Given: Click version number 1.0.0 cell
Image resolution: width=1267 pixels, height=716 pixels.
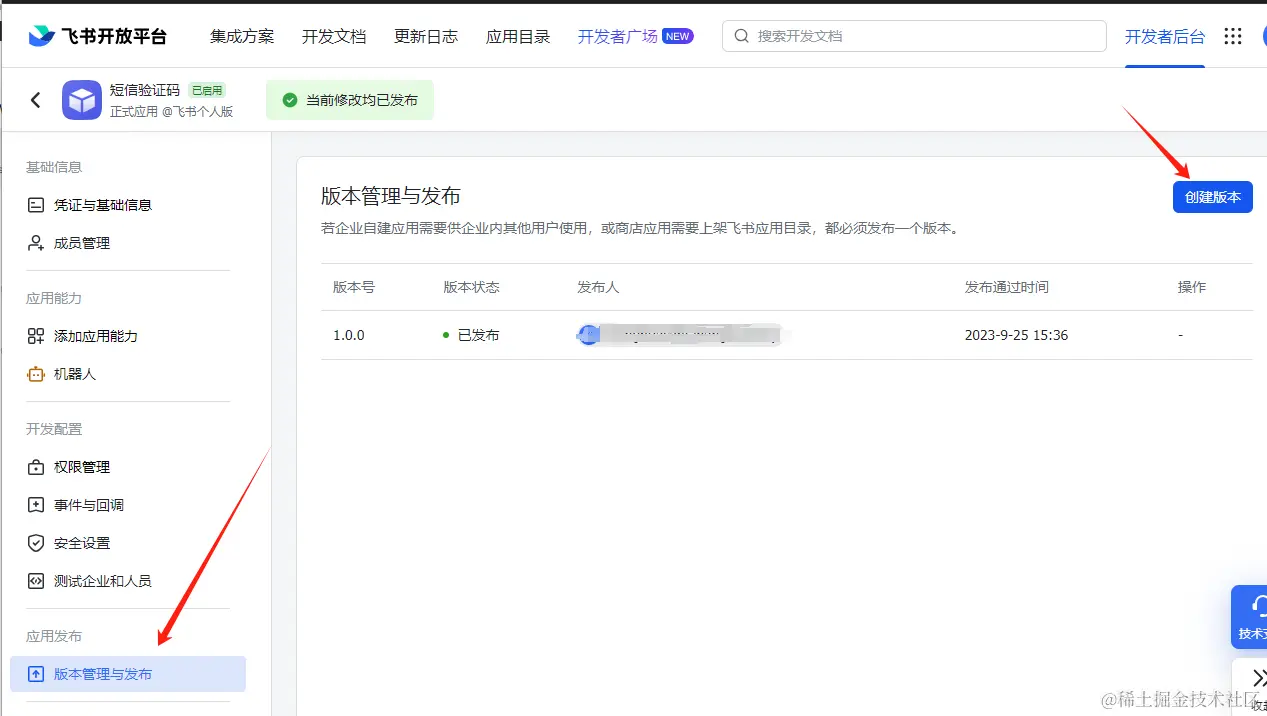Looking at the screenshot, I should [x=349, y=335].
